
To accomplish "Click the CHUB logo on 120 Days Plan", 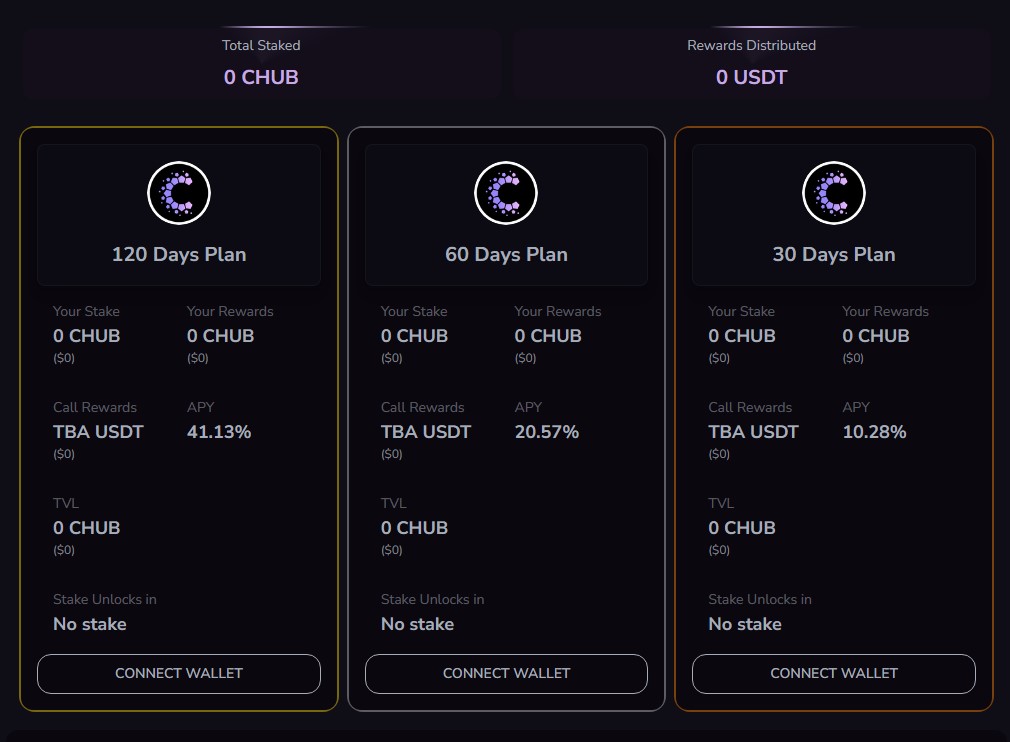I will 179,193.
